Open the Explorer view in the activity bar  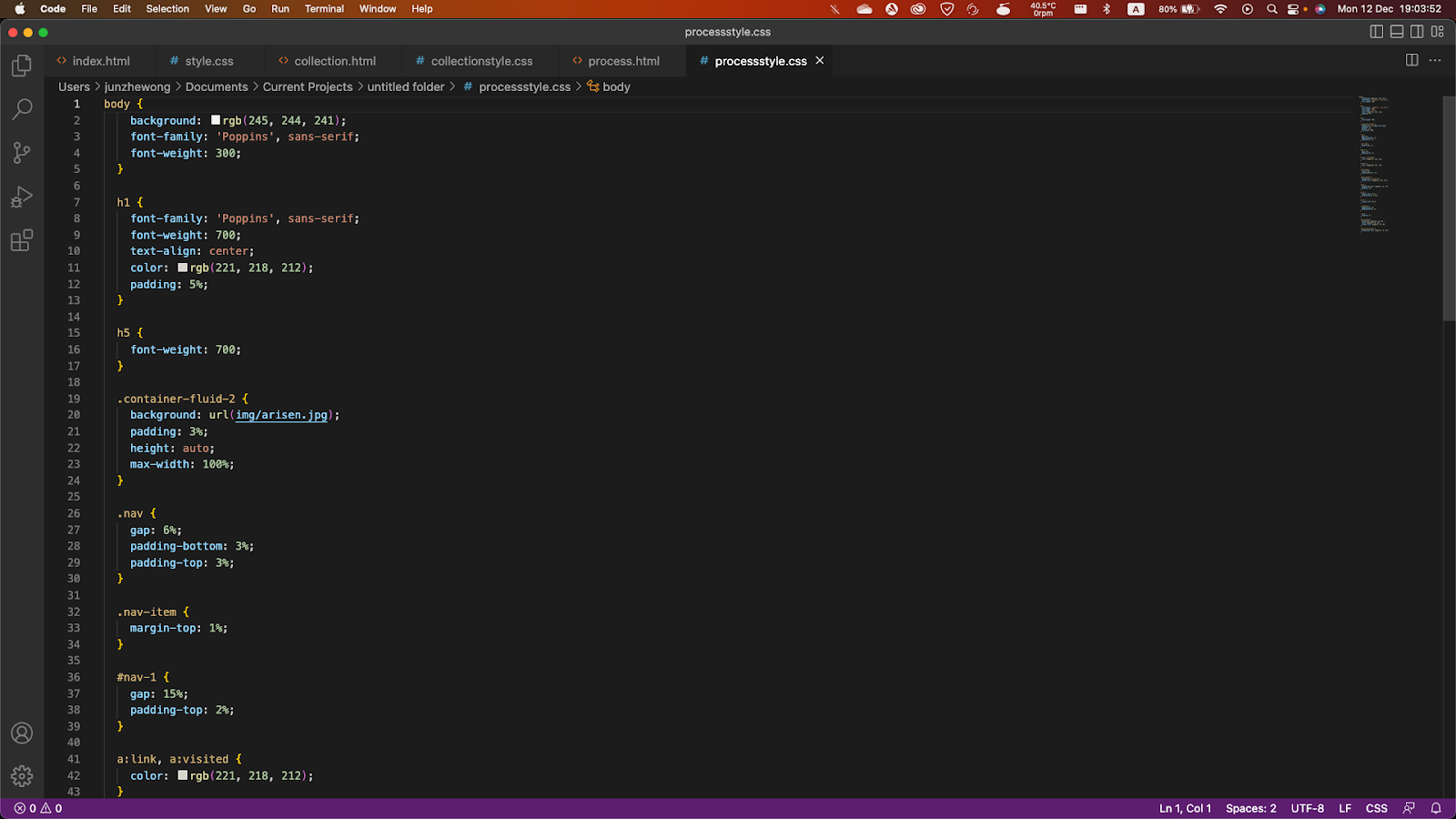point(22,66)
